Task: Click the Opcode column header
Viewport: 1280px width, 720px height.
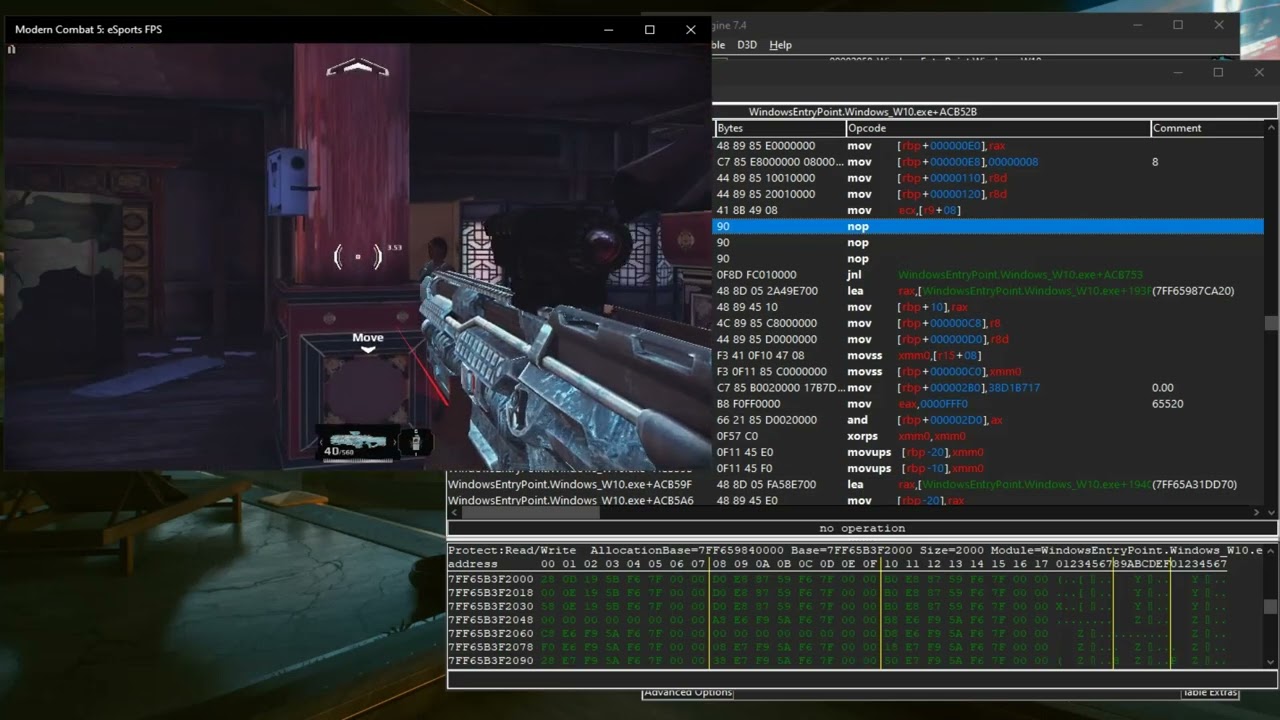Action: click(998, 128)
